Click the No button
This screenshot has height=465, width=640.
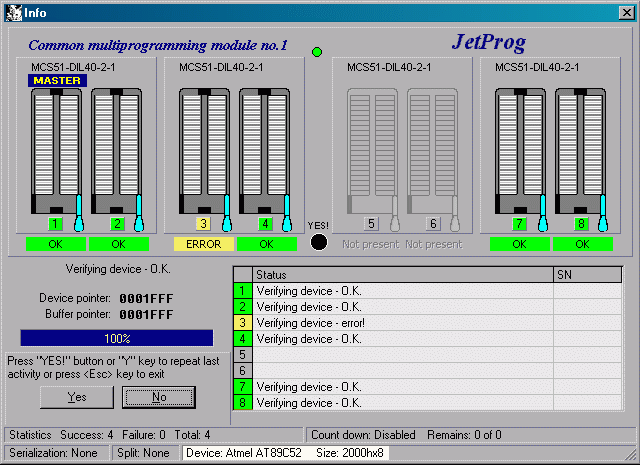point(159,397)
